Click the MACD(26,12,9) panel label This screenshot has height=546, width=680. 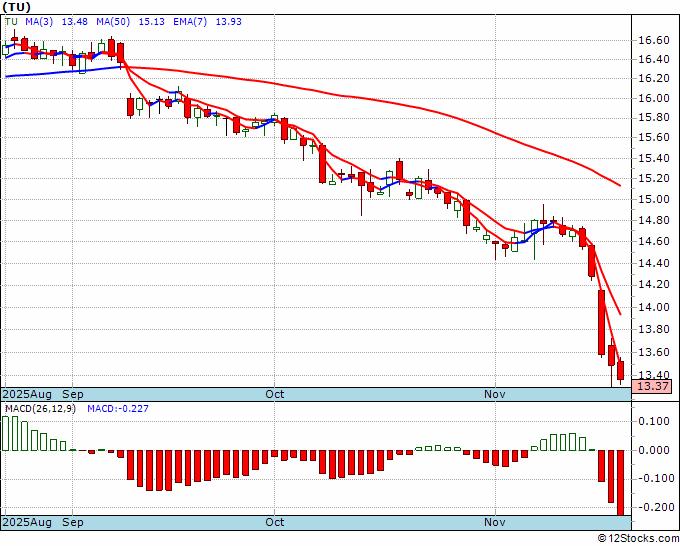pos(40,409)
